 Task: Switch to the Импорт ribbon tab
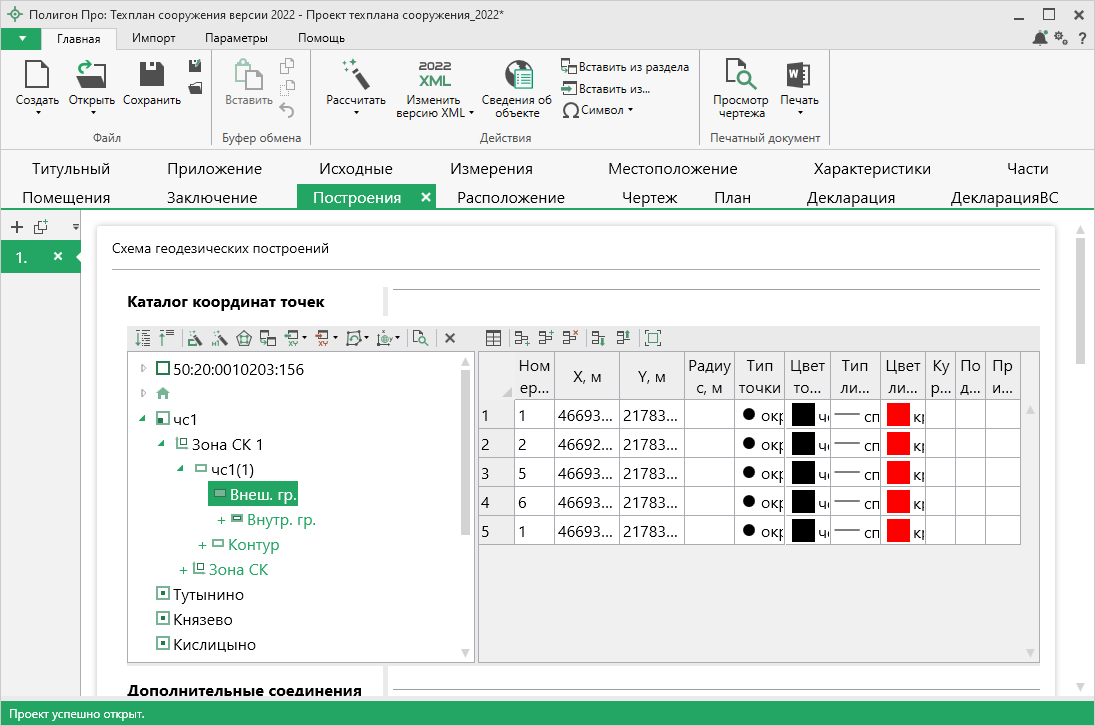point(153,38)
